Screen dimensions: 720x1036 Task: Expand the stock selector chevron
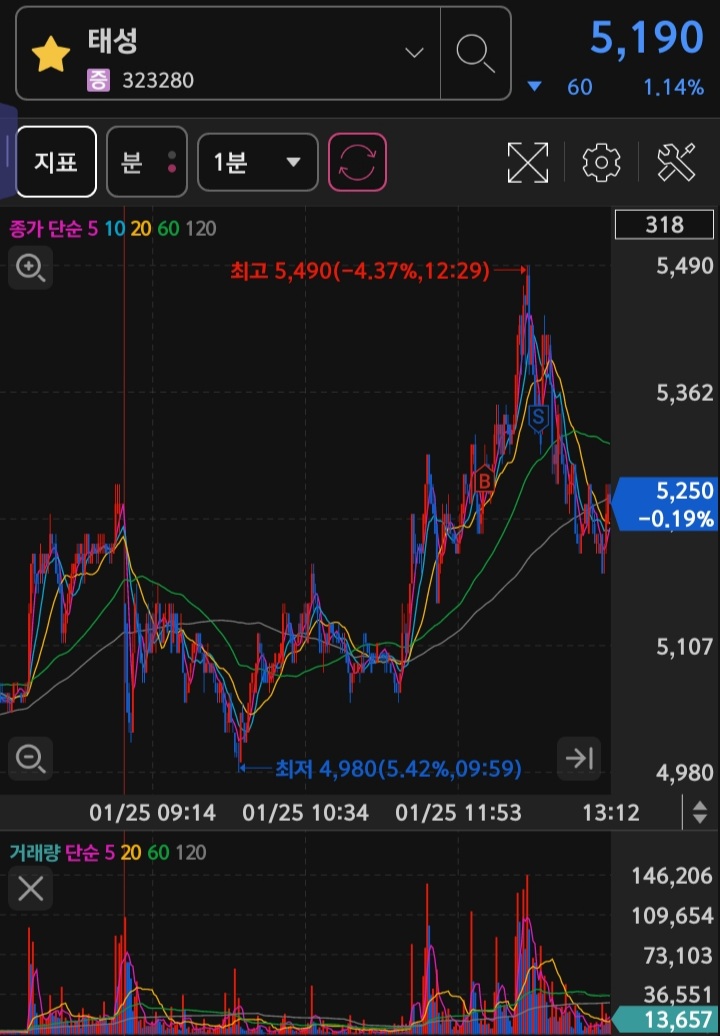[414, 52]
